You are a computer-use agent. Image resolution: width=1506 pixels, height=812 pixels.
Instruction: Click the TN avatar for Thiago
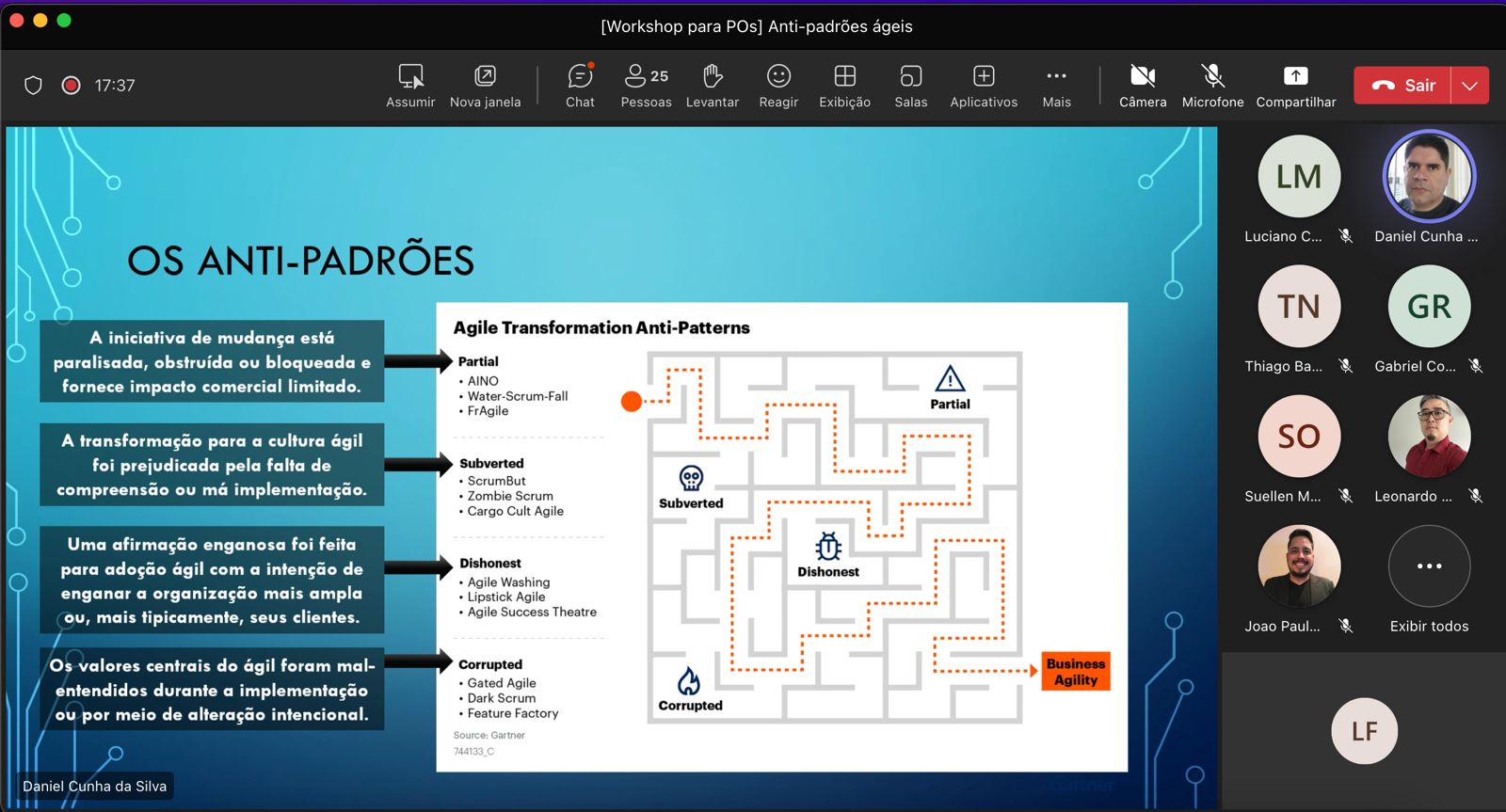[1299, 307]
